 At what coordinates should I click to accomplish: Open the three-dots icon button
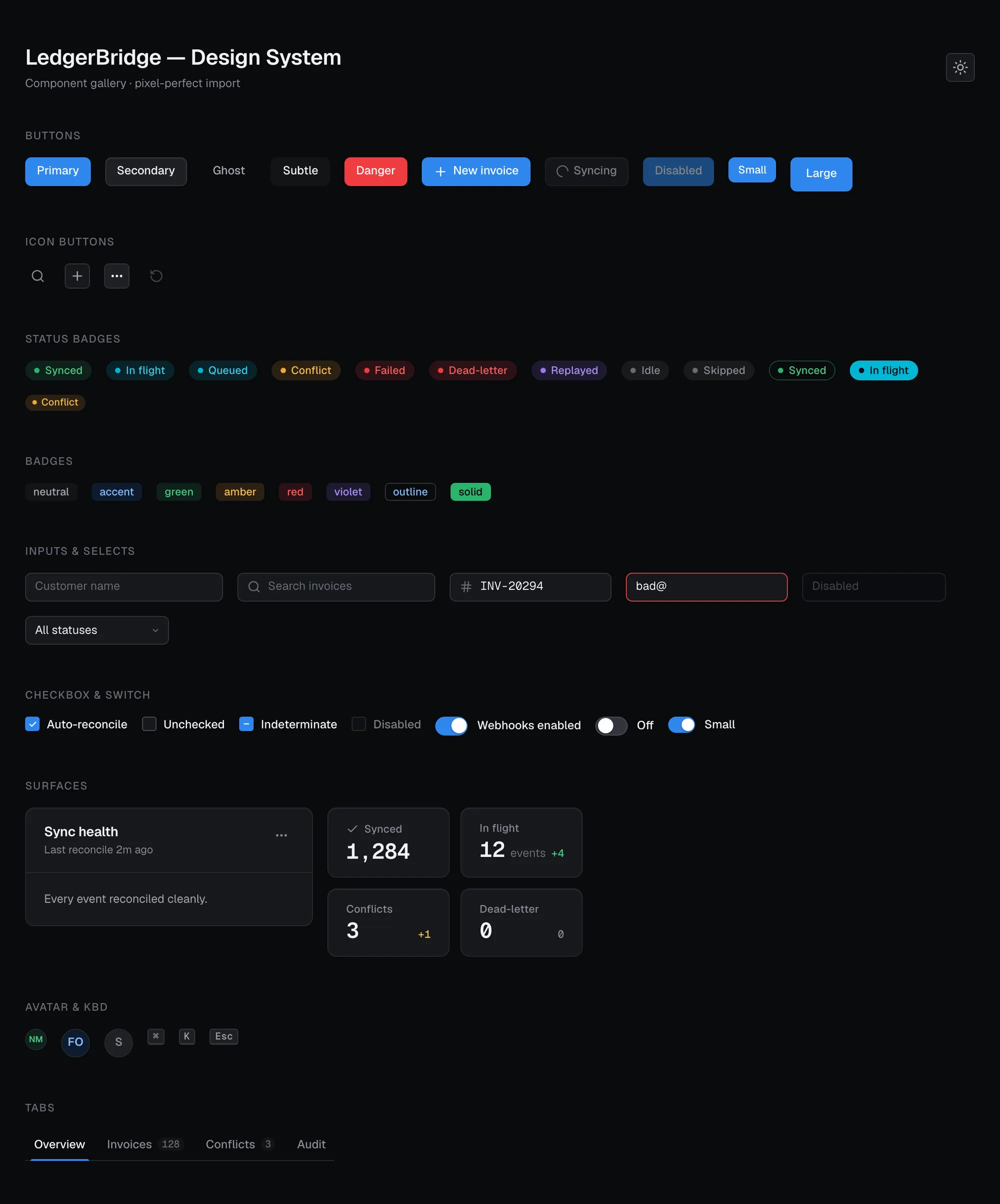117,276
